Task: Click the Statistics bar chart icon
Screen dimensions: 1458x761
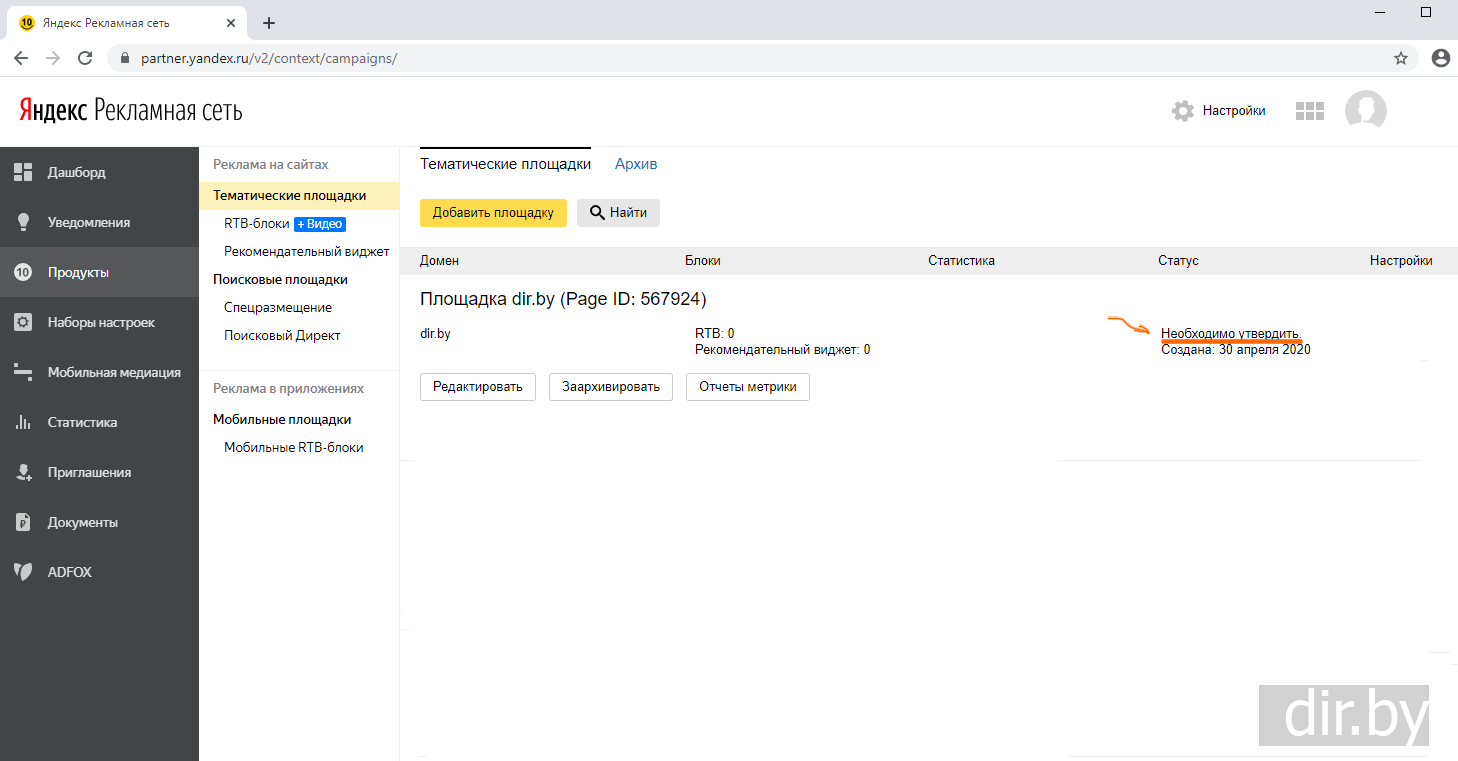Action: click(23, 422)
